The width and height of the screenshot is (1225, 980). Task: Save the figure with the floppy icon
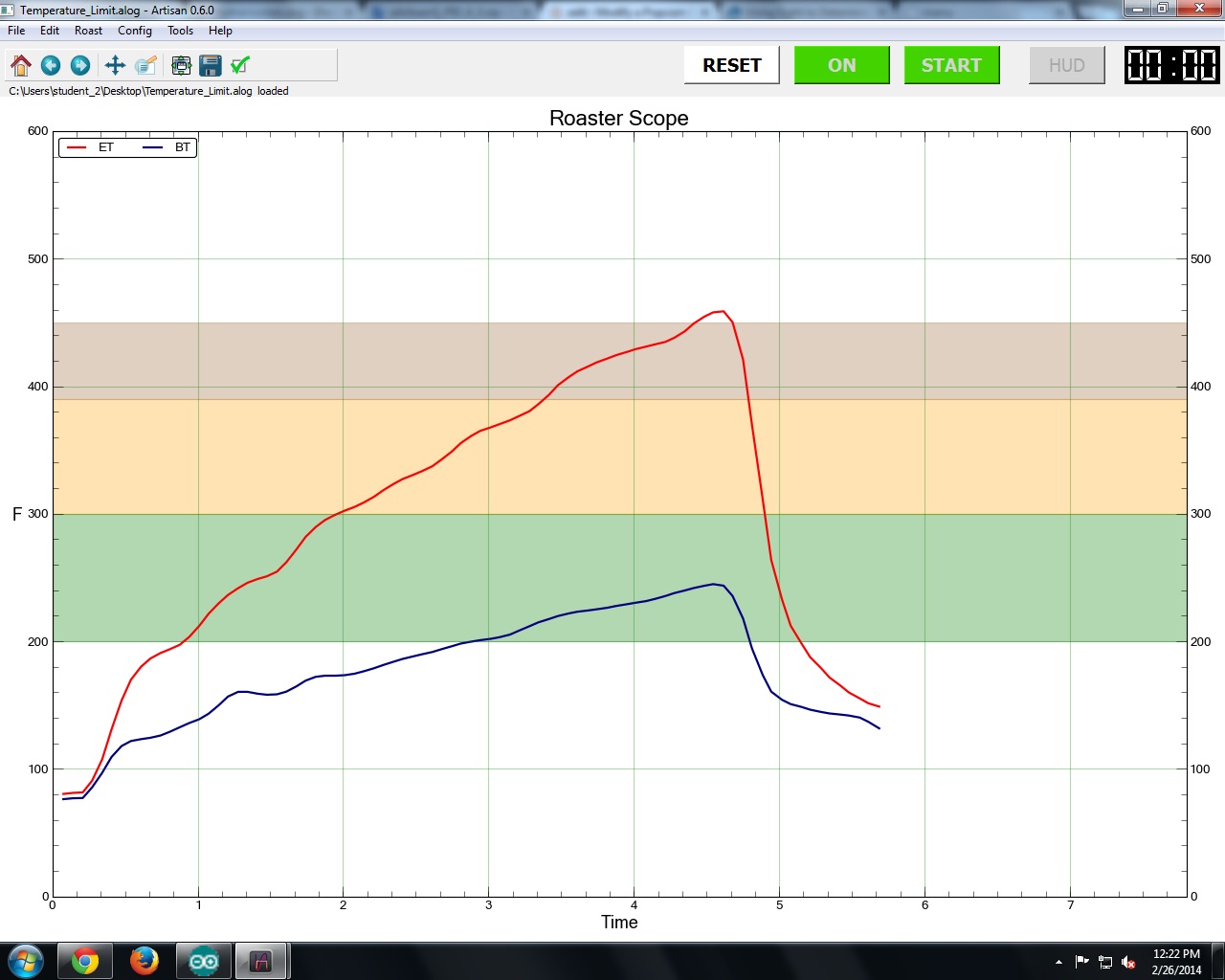[211, 65]
